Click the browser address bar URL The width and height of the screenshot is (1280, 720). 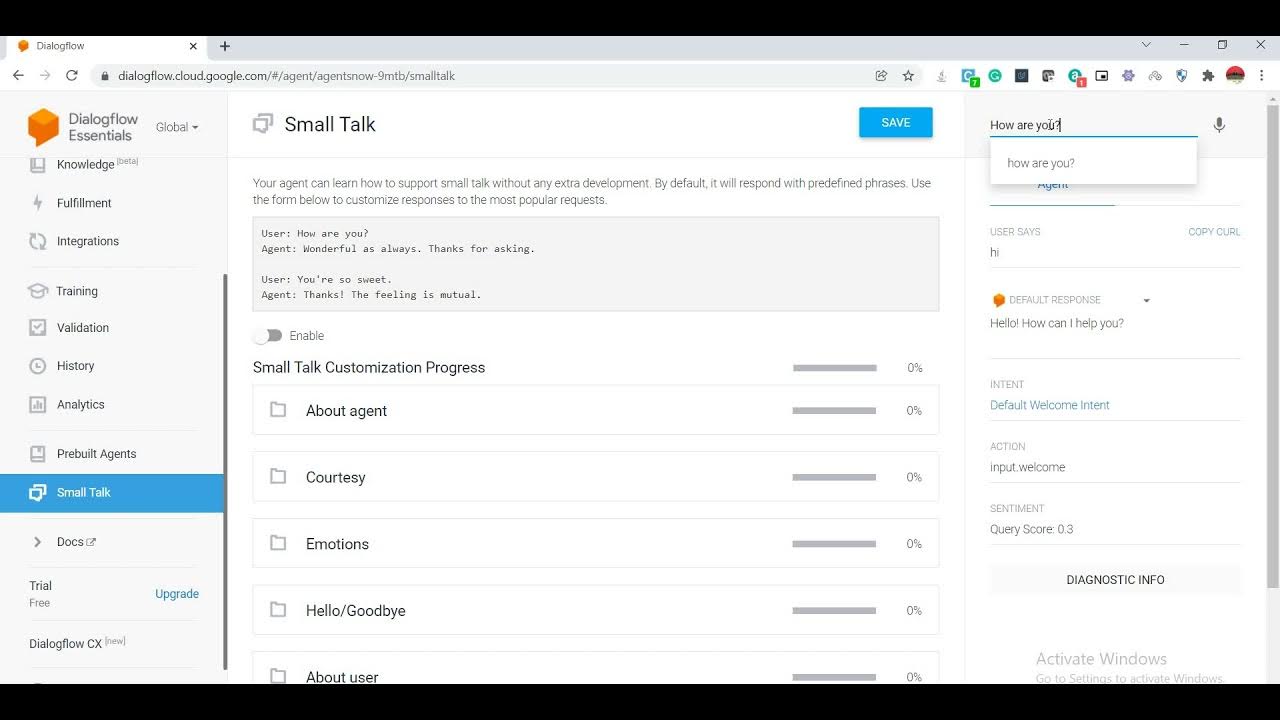(286, 75)
